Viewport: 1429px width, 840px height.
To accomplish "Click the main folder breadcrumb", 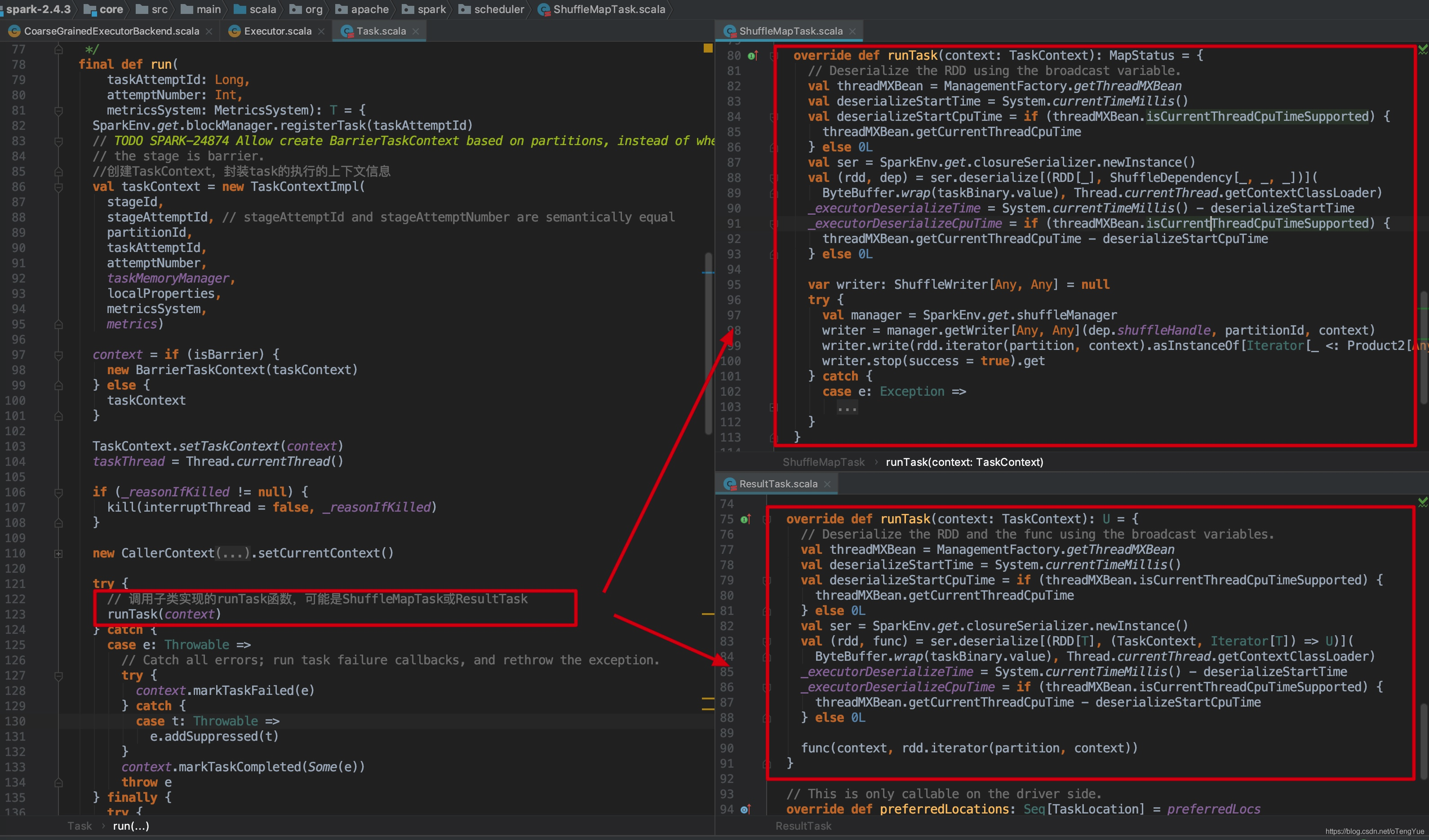I will click(x=201, y=9).
